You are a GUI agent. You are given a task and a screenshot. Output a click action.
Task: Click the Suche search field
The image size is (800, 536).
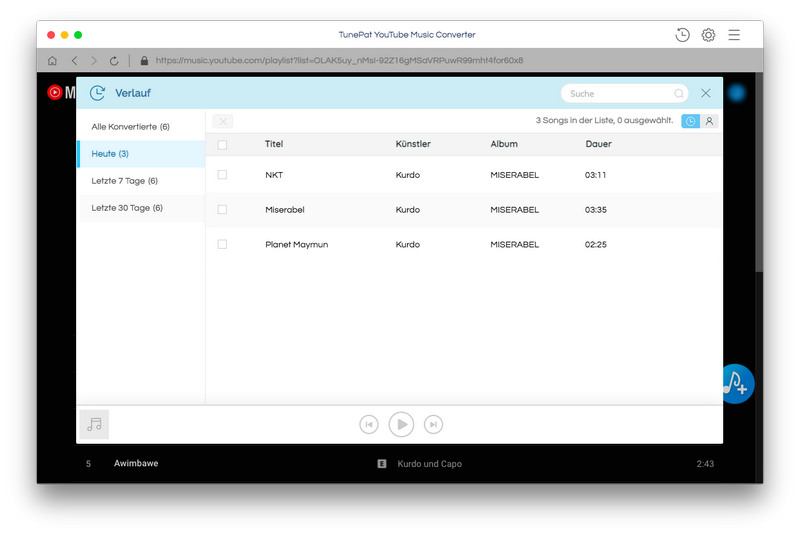(x=624, y=93)
